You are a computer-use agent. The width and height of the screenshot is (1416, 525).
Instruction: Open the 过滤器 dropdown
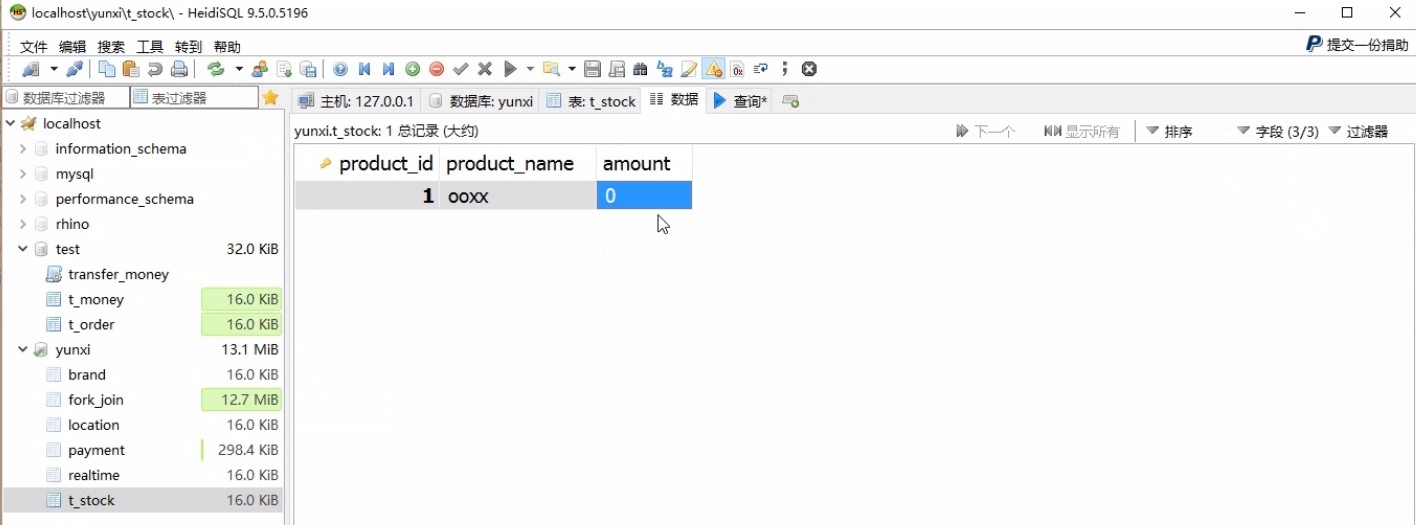(1358, 131)
